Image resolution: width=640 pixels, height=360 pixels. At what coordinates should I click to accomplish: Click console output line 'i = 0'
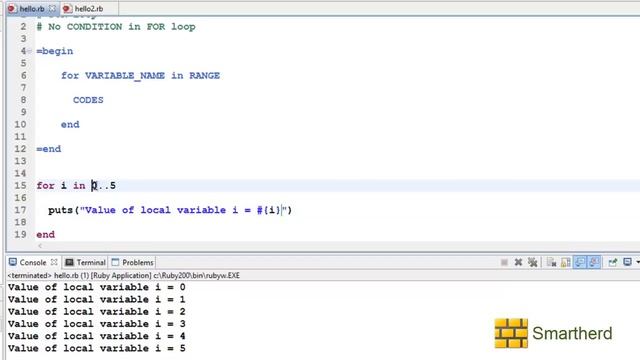coord(96,287)
